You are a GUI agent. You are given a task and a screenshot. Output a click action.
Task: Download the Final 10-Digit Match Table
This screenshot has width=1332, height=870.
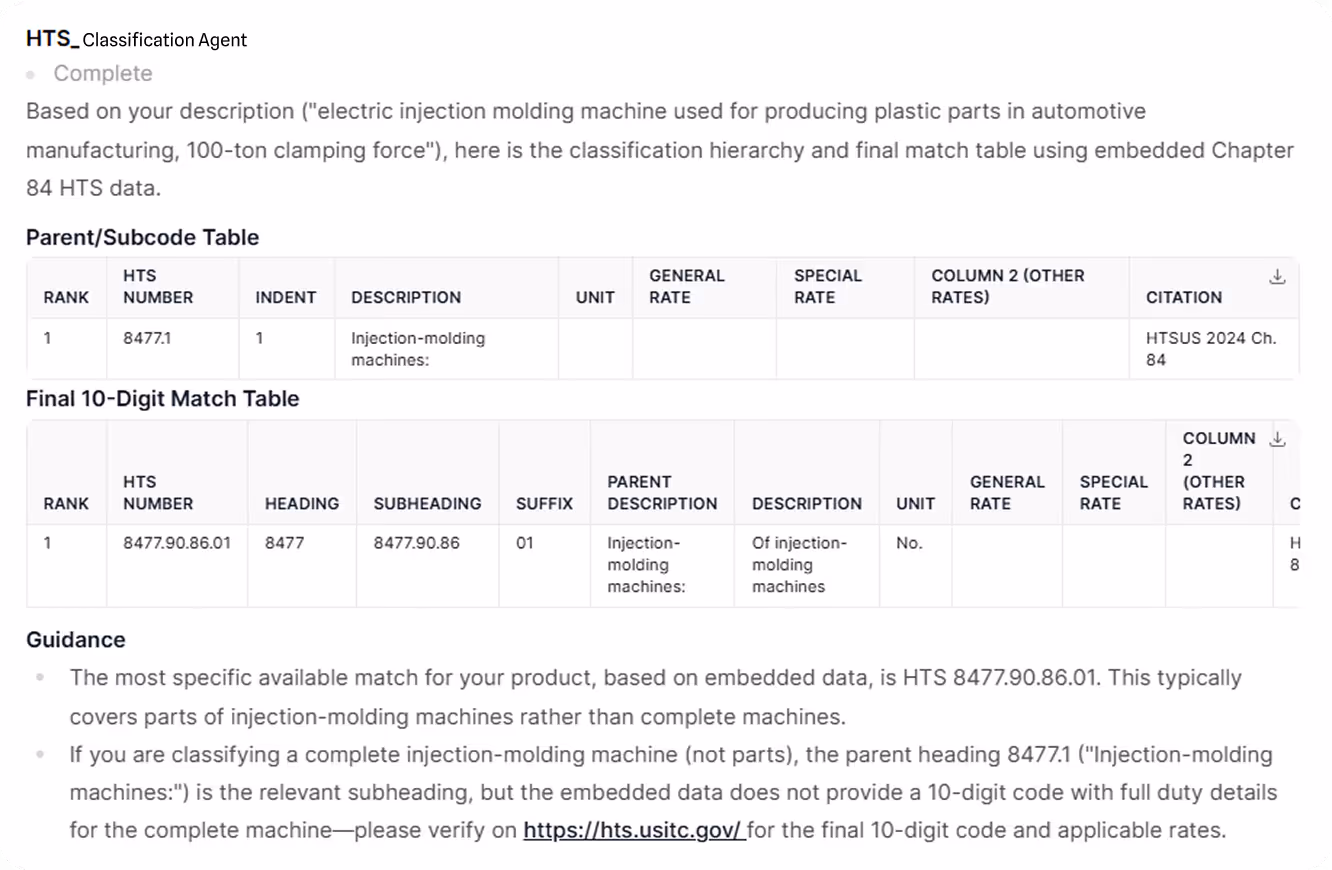(1277, 439)
